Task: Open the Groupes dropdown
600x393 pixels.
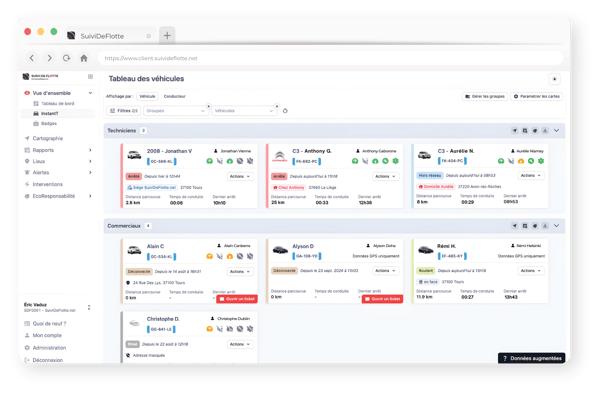Action: (175, 111)
